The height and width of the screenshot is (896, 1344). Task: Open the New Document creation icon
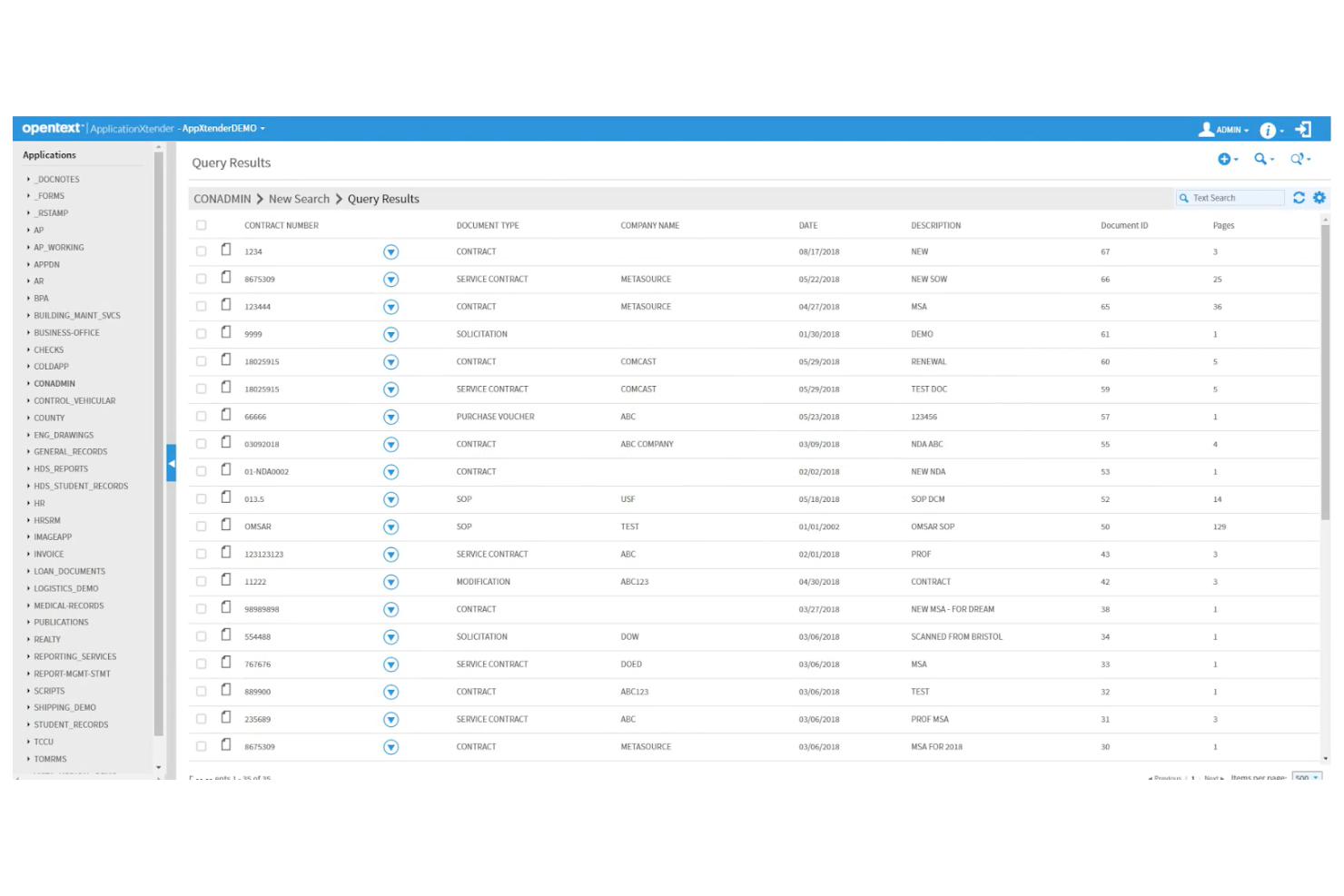pos(1226,159)
